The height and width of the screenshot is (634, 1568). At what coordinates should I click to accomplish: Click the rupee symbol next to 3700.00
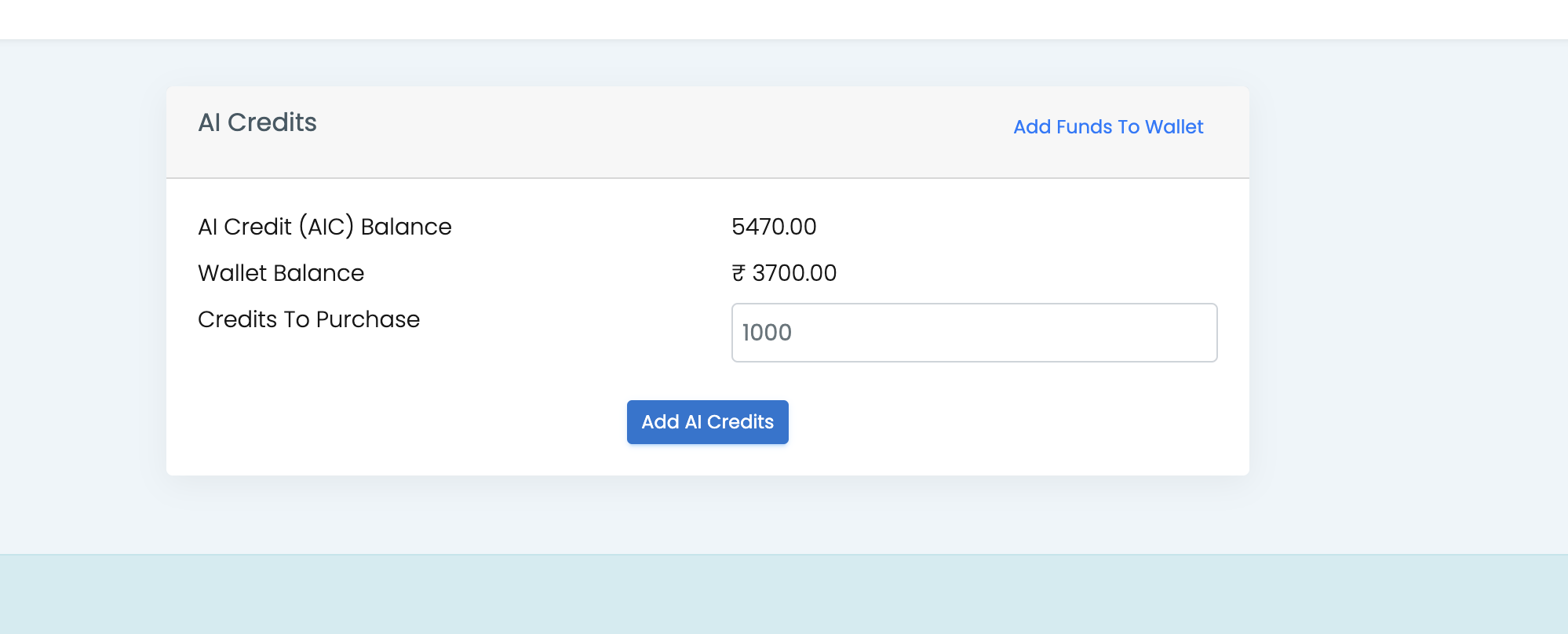coord(736,272)
